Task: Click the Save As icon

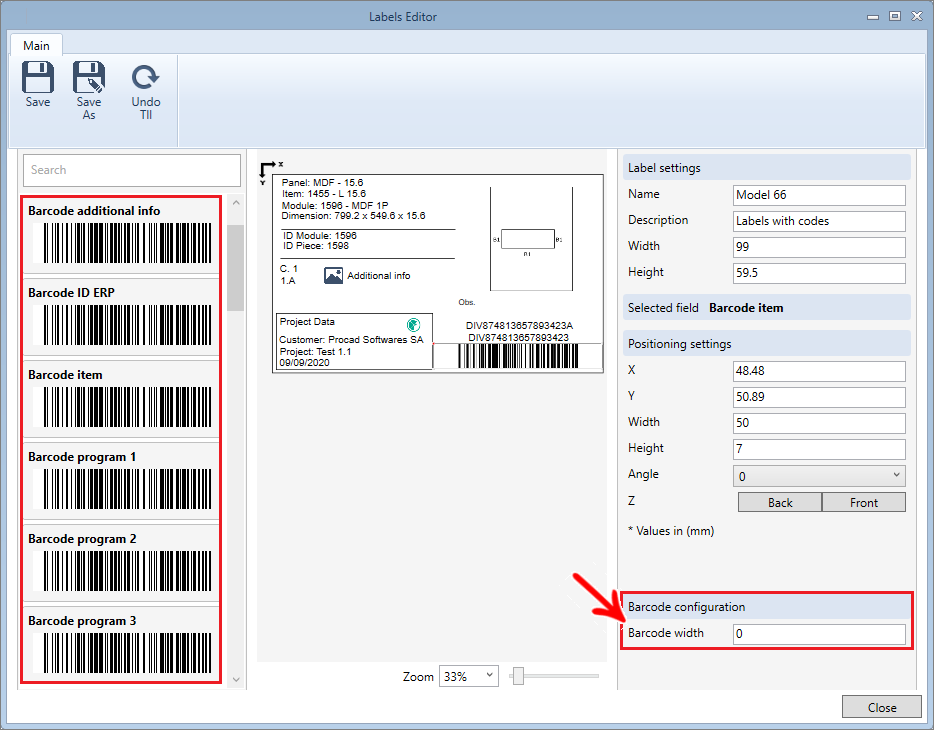Action: point(89,77)
